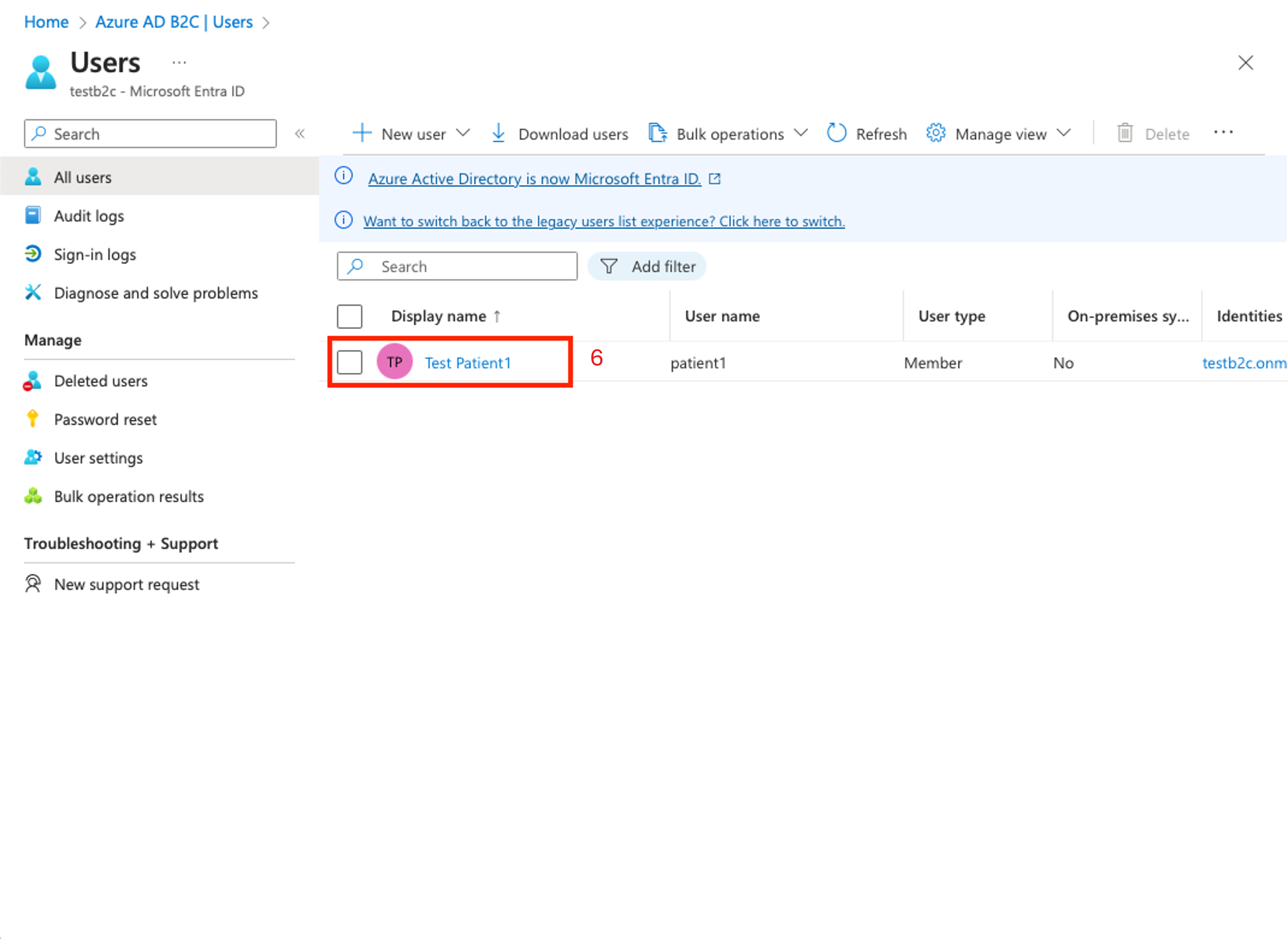This screenshot has height=939, width=1288.
Task: Click the Refresh circular arrow icon
Action: (836, 134)
